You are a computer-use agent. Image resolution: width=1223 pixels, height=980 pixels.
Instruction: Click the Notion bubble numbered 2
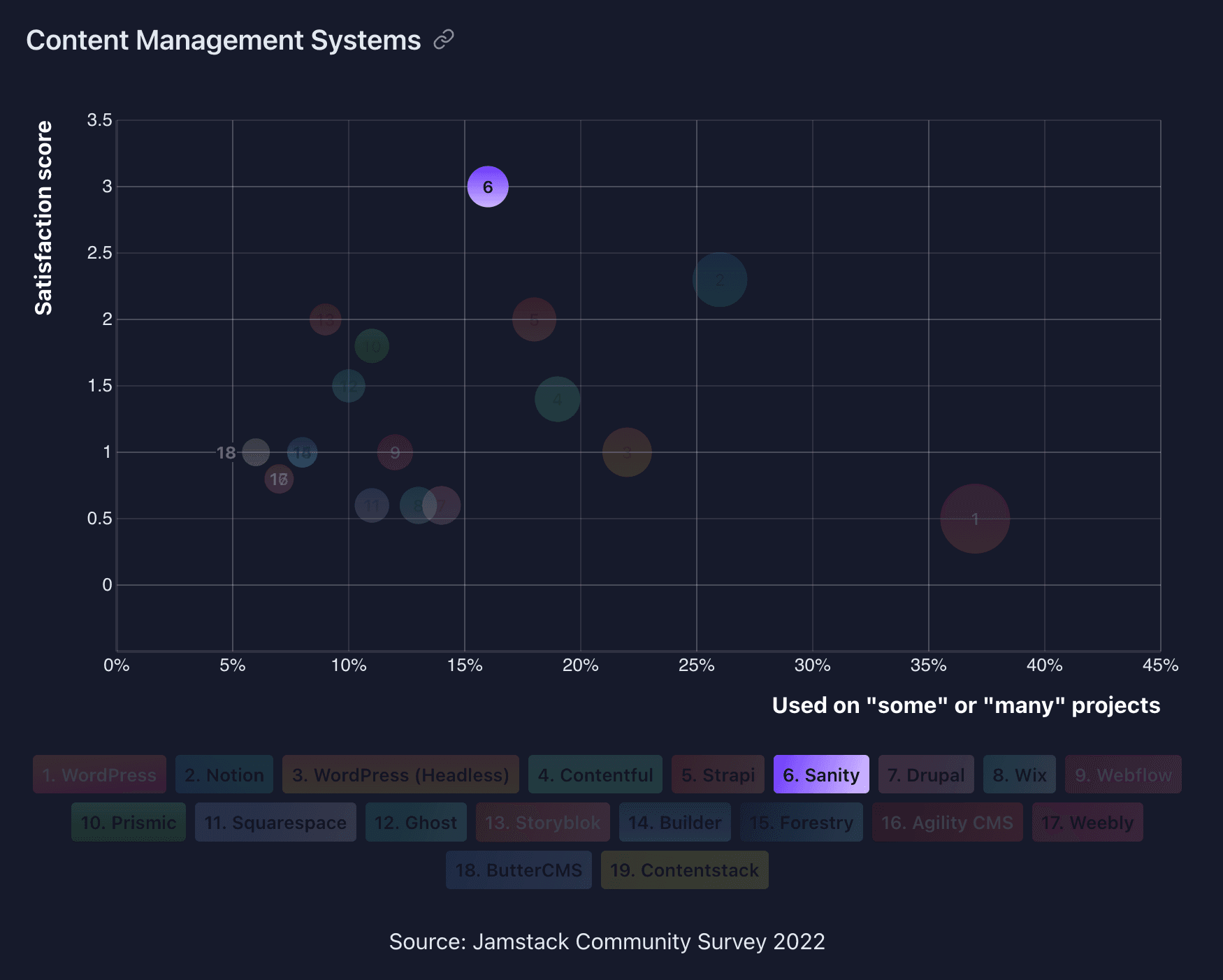point(720,280)
